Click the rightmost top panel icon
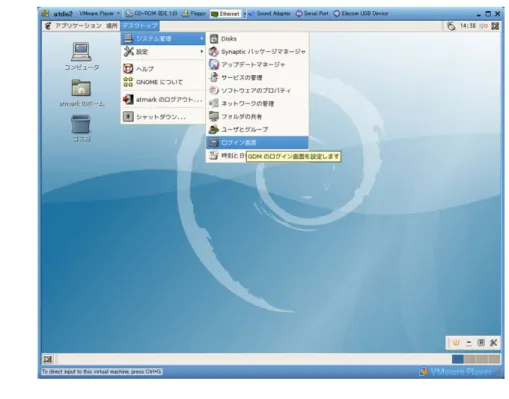The image size is (509, 399). click(x=495, y=26)
